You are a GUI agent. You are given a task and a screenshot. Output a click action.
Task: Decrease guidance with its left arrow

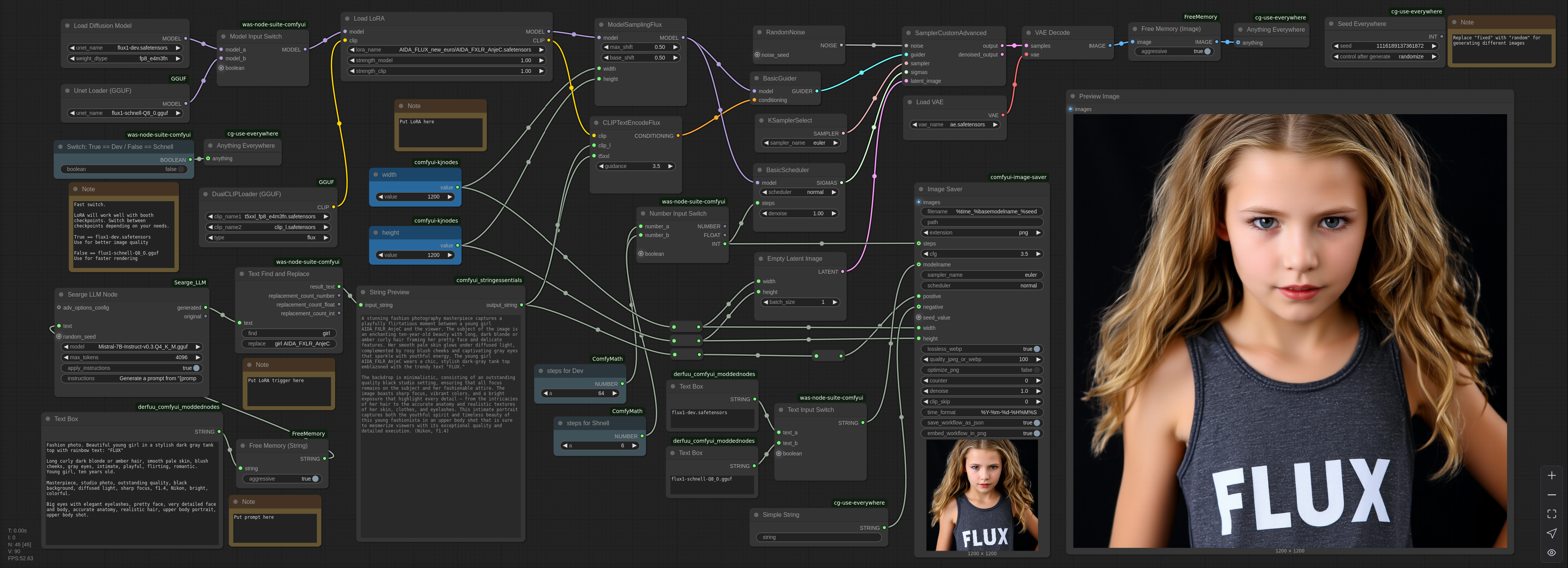[601, 166]
